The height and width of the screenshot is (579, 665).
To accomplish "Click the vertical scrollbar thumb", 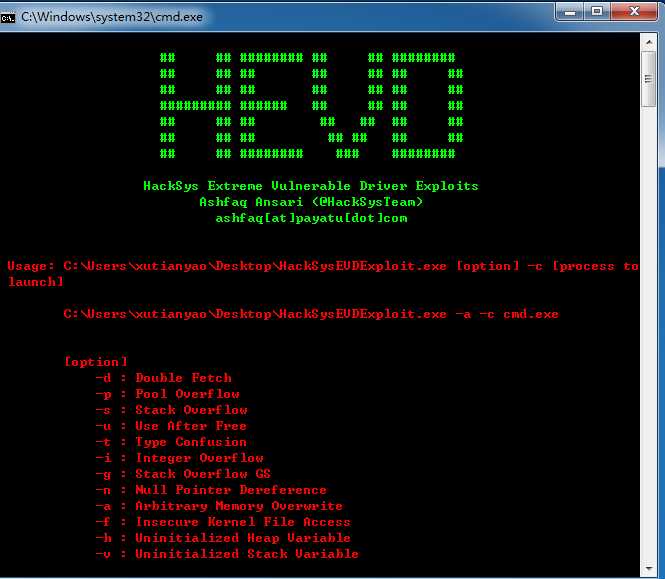I will (x=649, y=79).
